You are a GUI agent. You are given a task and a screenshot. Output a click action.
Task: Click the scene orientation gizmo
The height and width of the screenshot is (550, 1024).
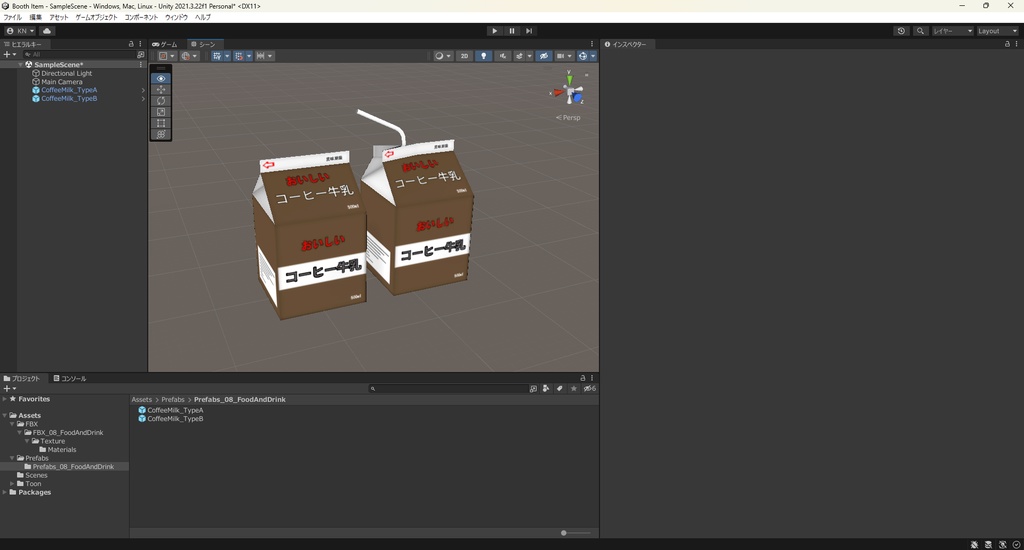(x=571, y=93)
